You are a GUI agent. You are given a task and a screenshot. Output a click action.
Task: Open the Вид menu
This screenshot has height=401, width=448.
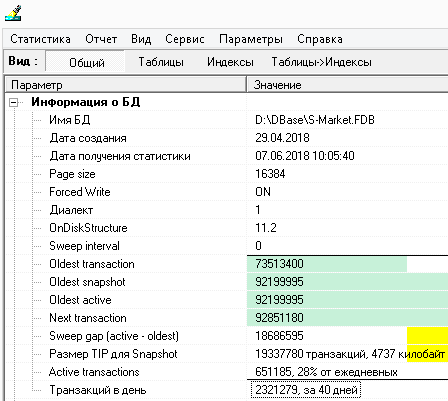[x=141, y=39]
